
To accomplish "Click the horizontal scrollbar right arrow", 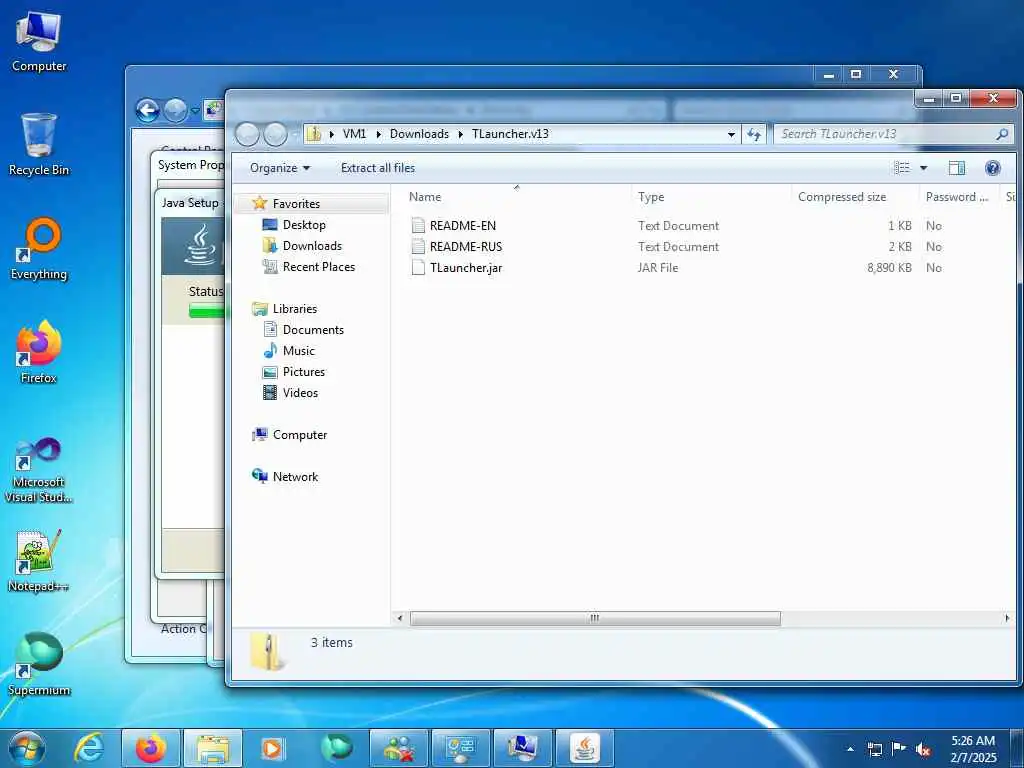I will coord(1006,618).
